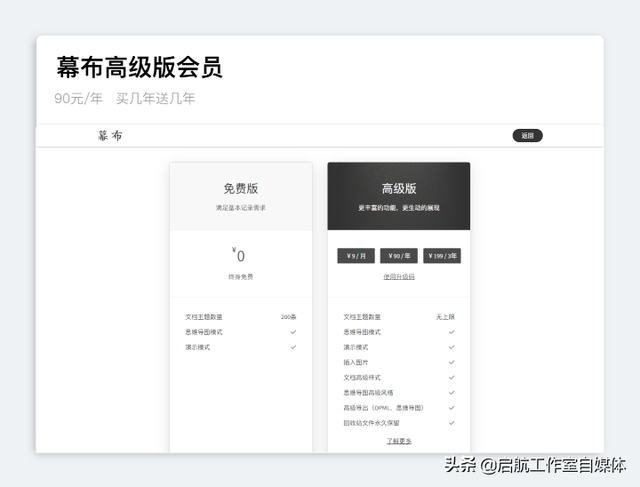Click the 200条 document limit value
Image resolution: width=640 pixels, height=487 pixels.
(288, 317)
